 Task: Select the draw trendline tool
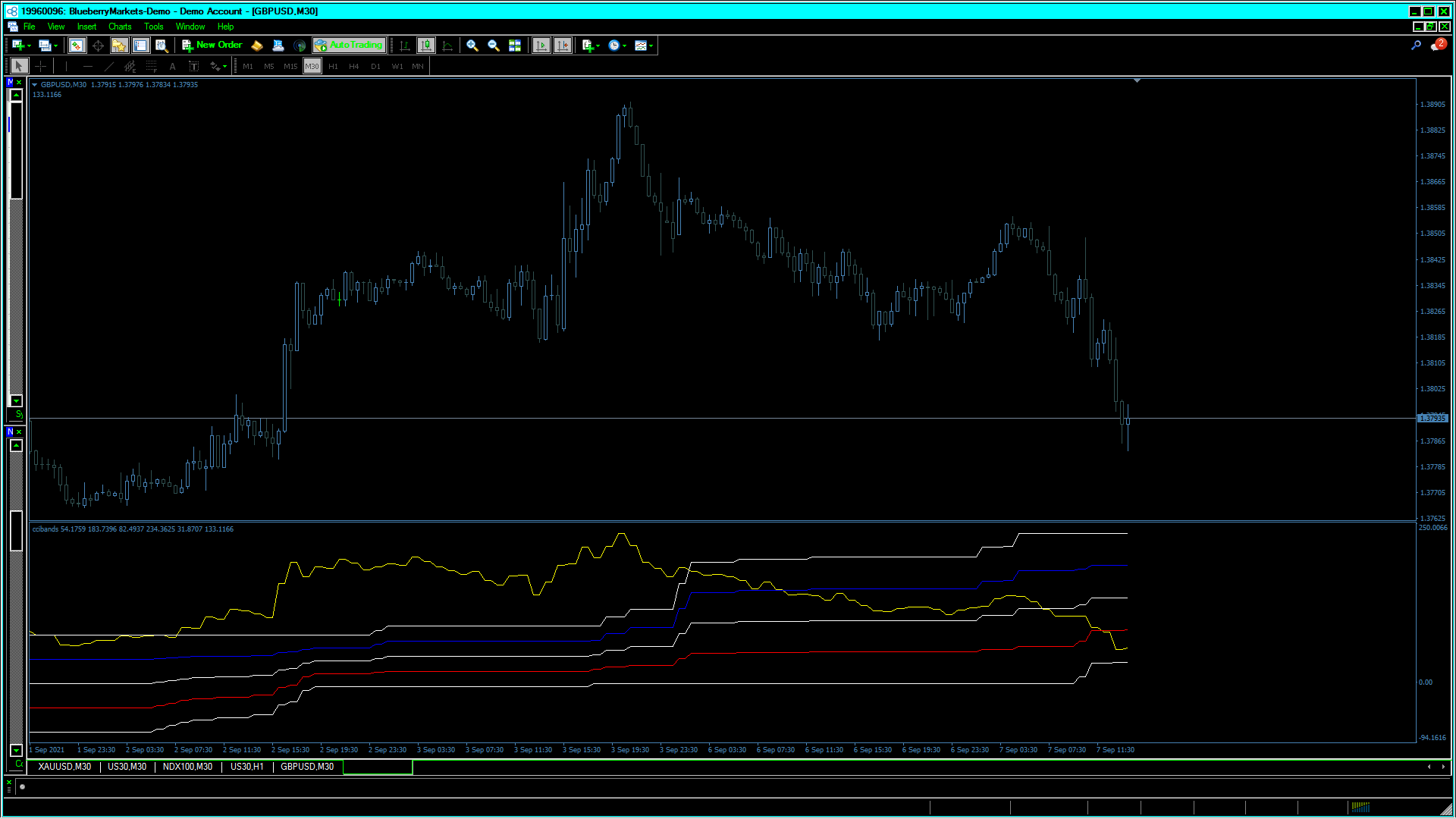tap(108, 67)
